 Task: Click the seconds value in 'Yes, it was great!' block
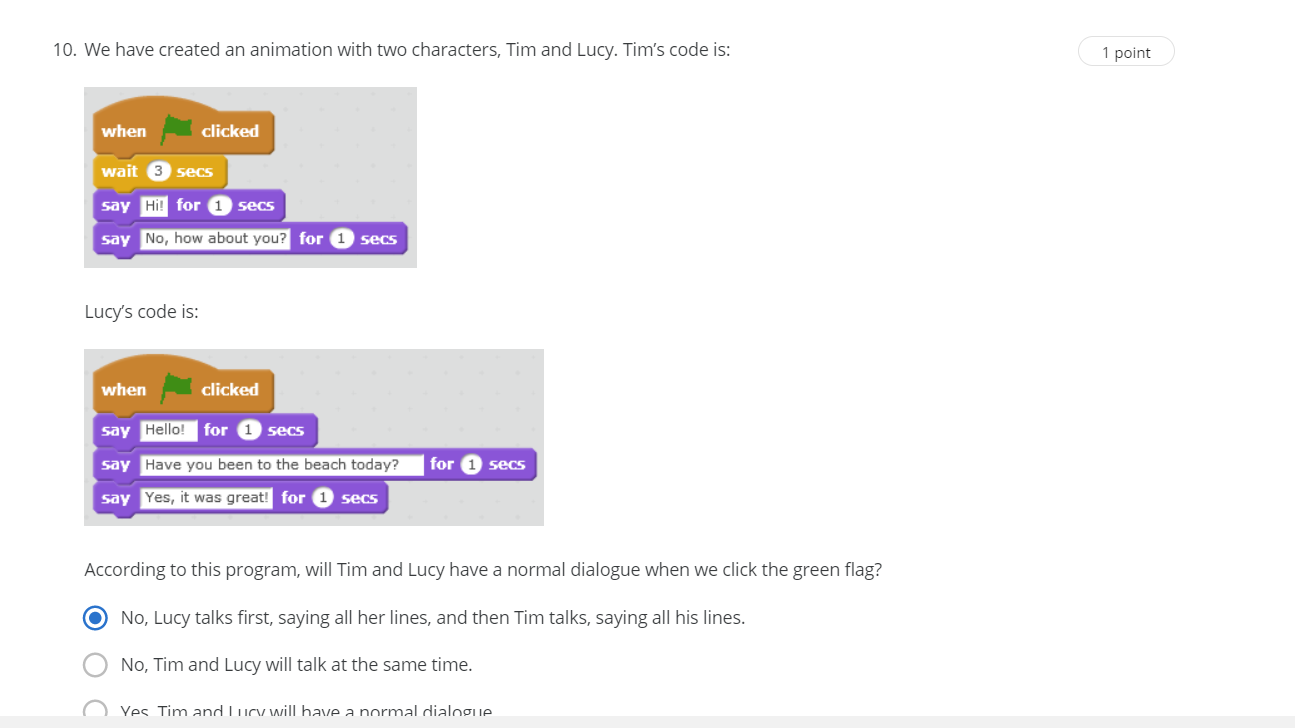tap(322, 498)
